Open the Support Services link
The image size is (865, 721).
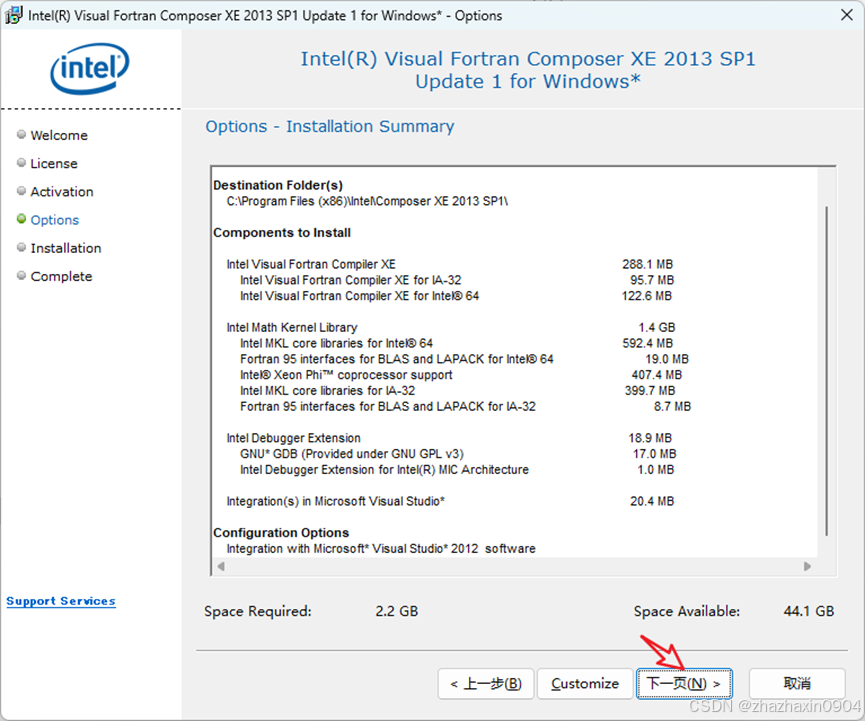coord(61,601)
